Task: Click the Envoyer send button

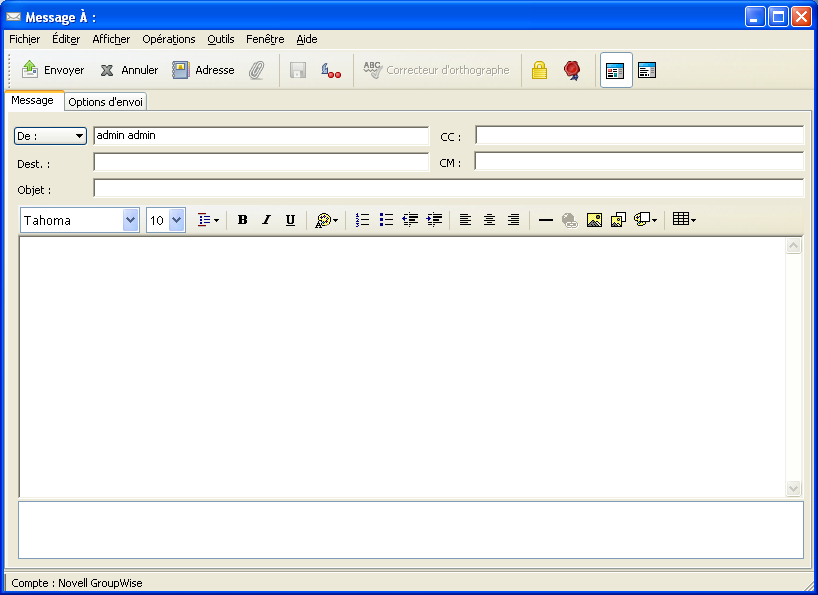Action: [x=53, y=70]
